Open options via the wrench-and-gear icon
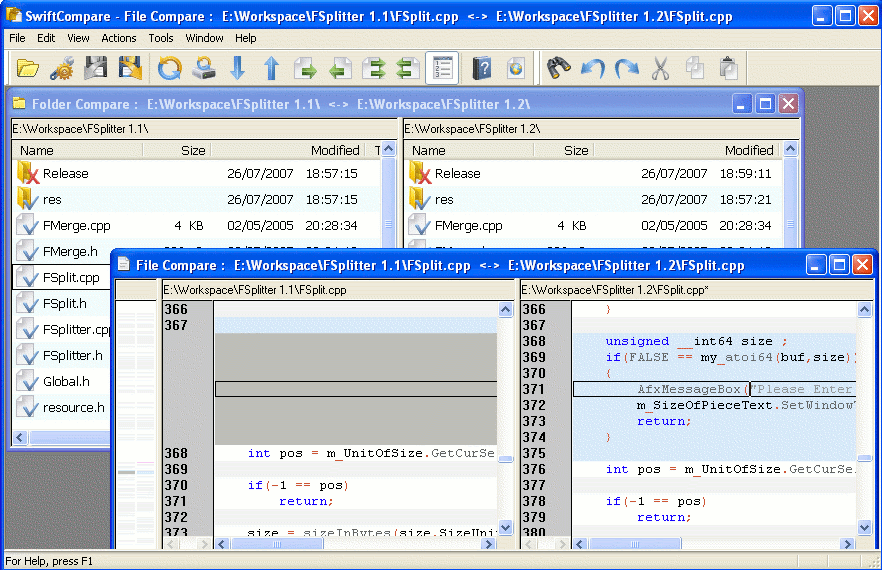Viewport: 882px width, 570px height. 62,68
